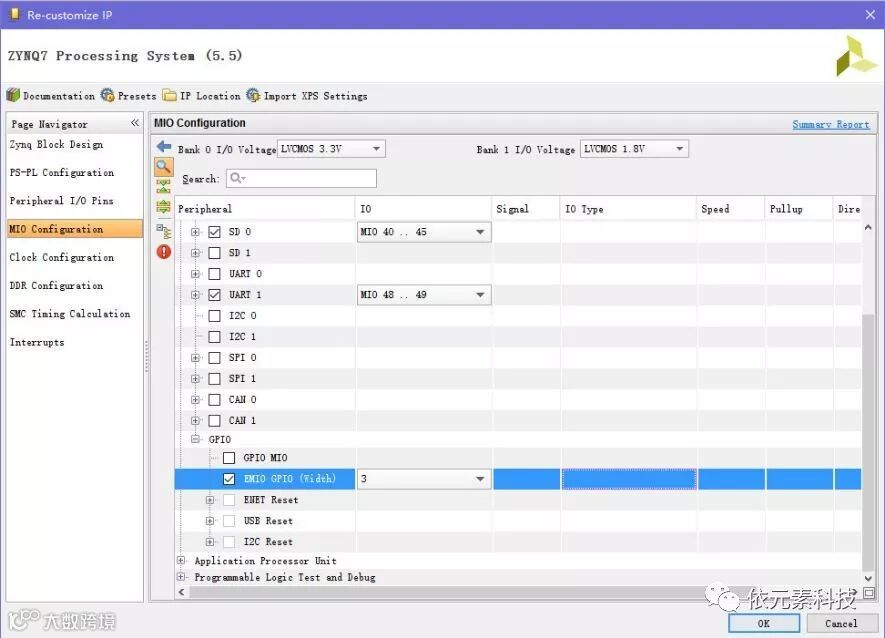Enable the GPIO MIO checkbox
Image resolution: width=885 pixels, height=638 pixels.
[x=229, y=458]
